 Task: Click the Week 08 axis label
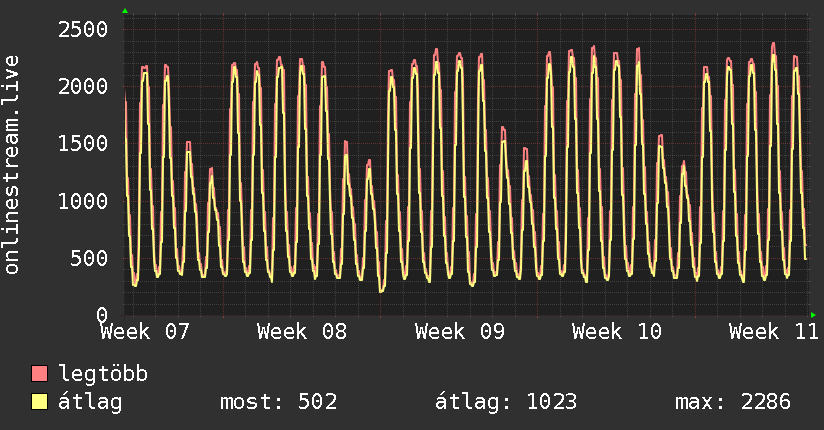pos(302,332)
